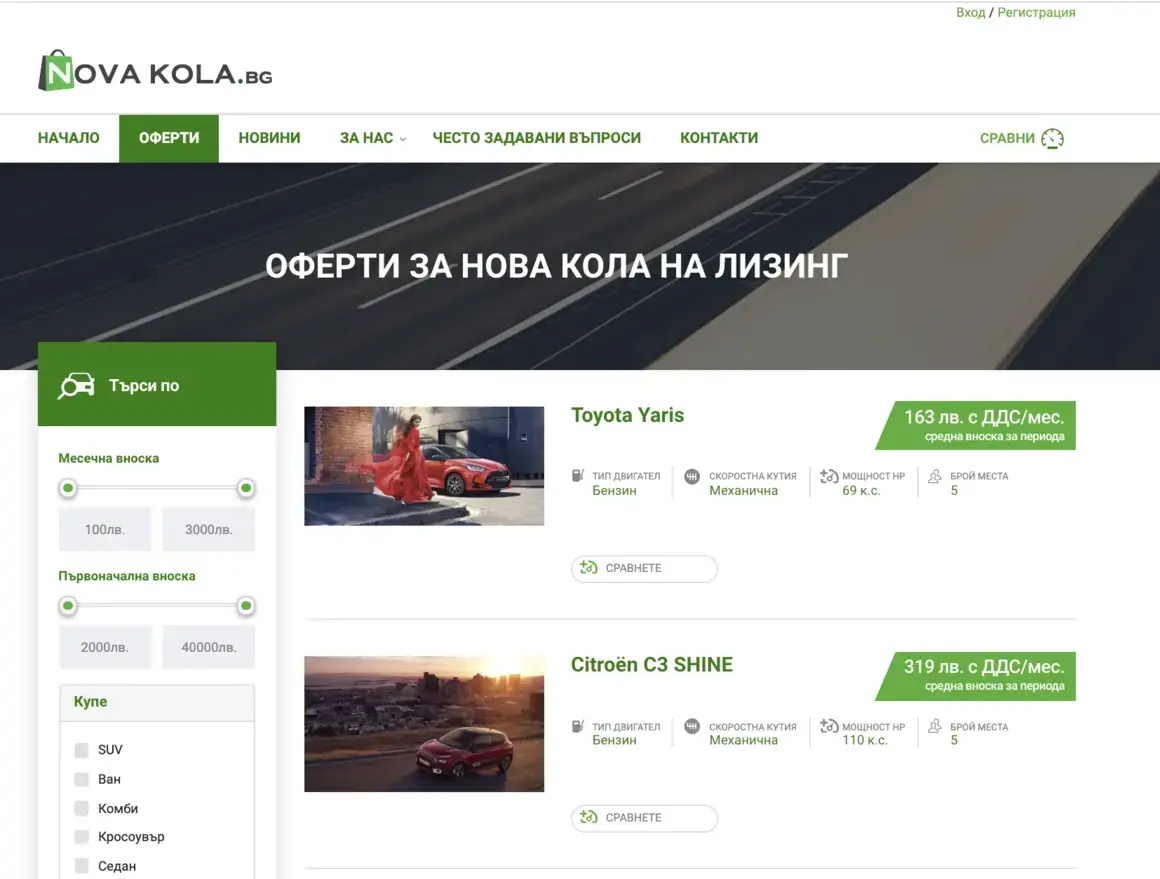This screenshot has width=1160, height=879.
Task: Collapse the Купе filter panel header
Action: coord(157,702)
